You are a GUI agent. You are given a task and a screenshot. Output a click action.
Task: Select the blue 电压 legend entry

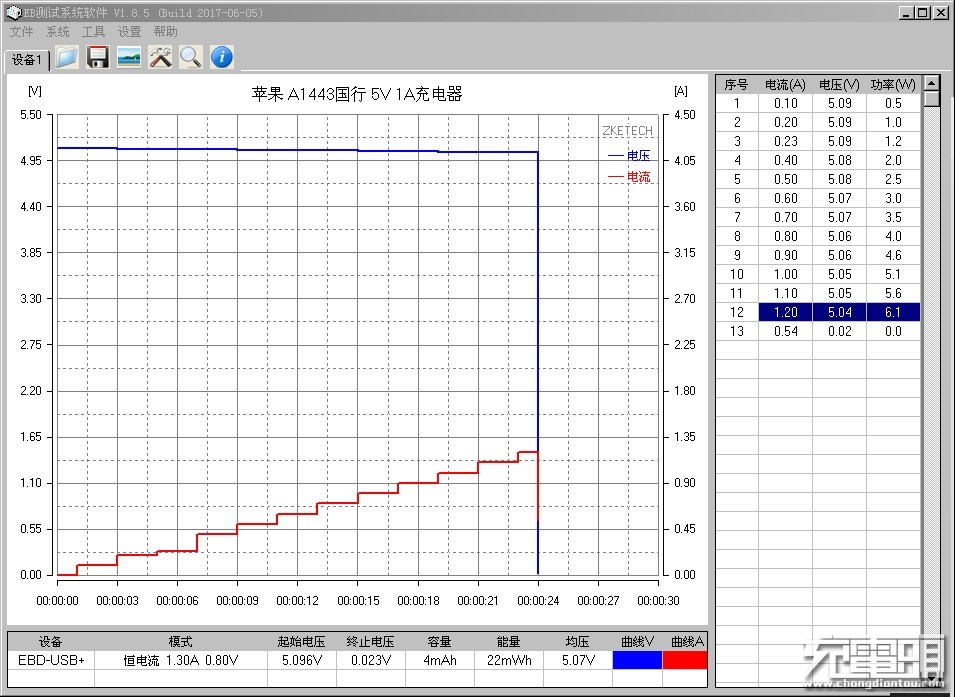click(629, 156)
